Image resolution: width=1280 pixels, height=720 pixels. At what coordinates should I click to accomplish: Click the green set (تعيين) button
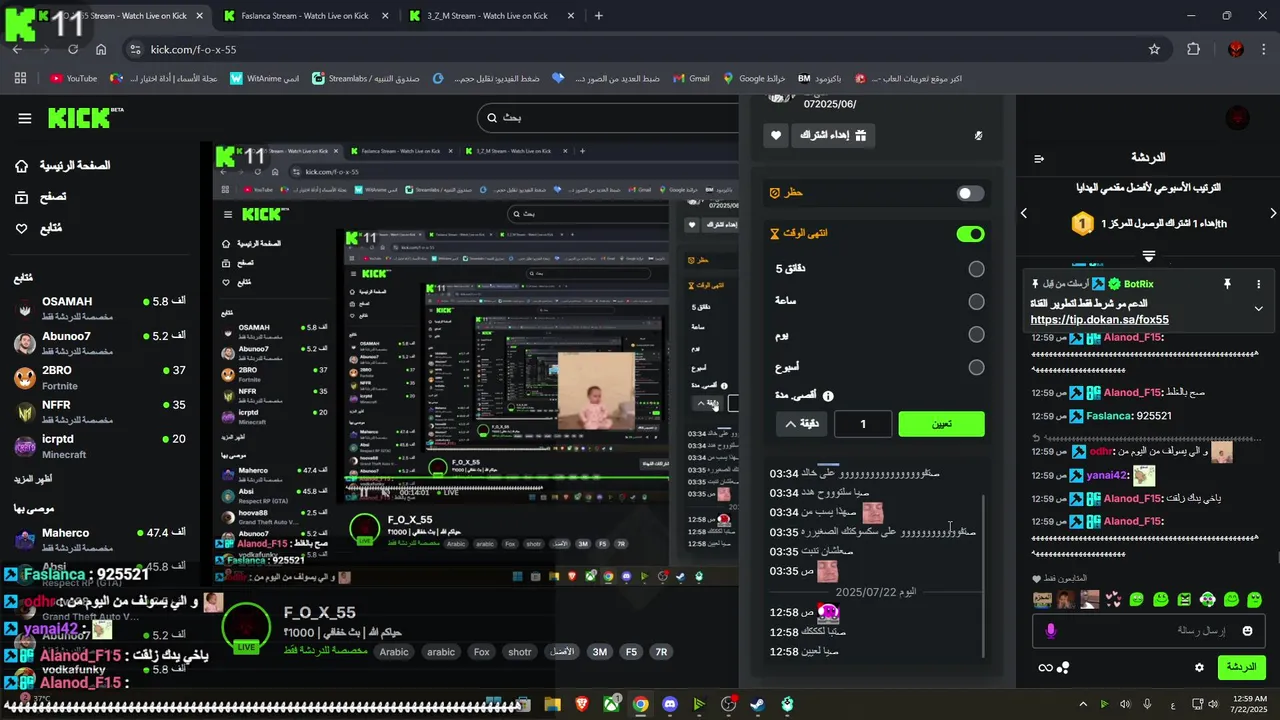(x=941, y=424)
